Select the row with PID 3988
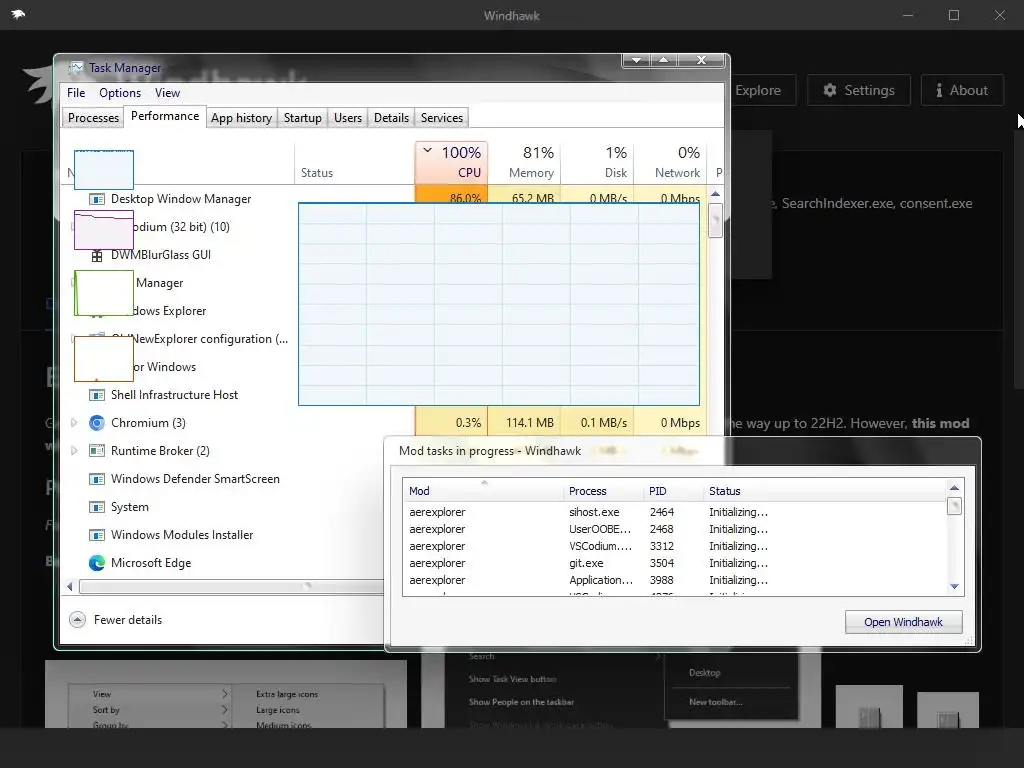The height and width of the screenshot is (768, 1024). click(x=674, y=580)
